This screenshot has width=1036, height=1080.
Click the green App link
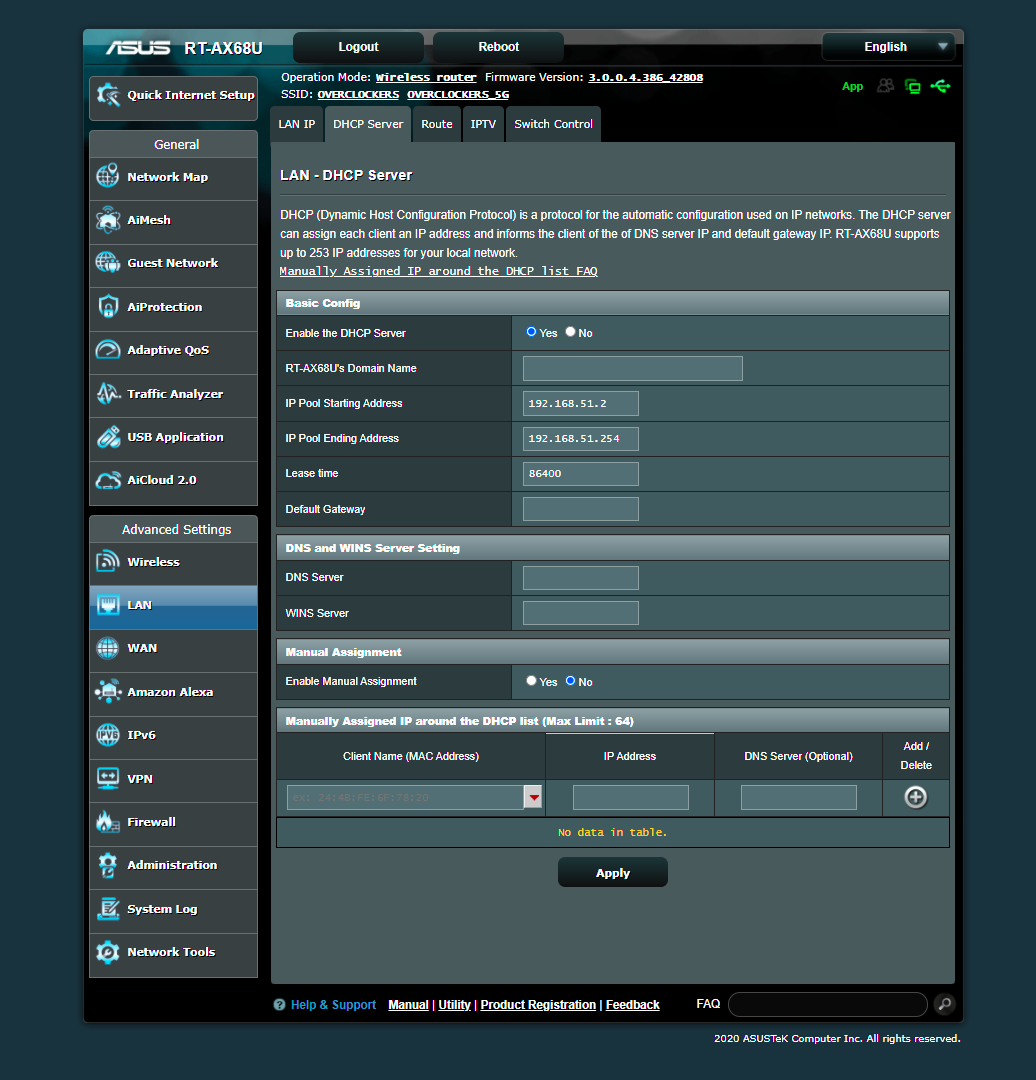tap(852, 87)
